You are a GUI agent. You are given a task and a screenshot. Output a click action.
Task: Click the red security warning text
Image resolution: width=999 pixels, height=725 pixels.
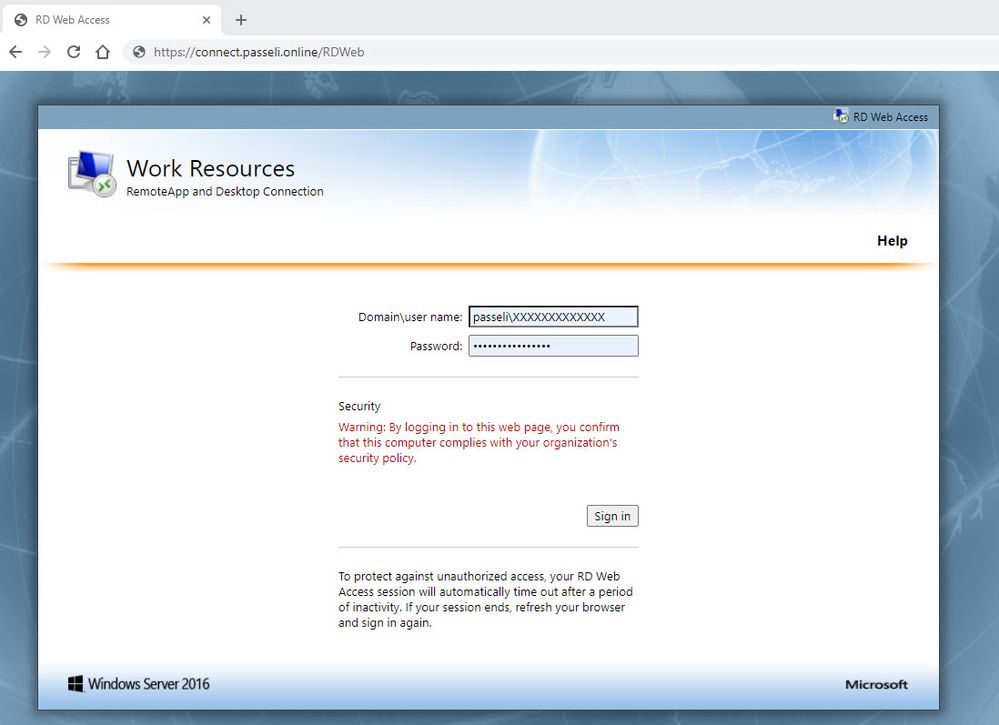478,443
